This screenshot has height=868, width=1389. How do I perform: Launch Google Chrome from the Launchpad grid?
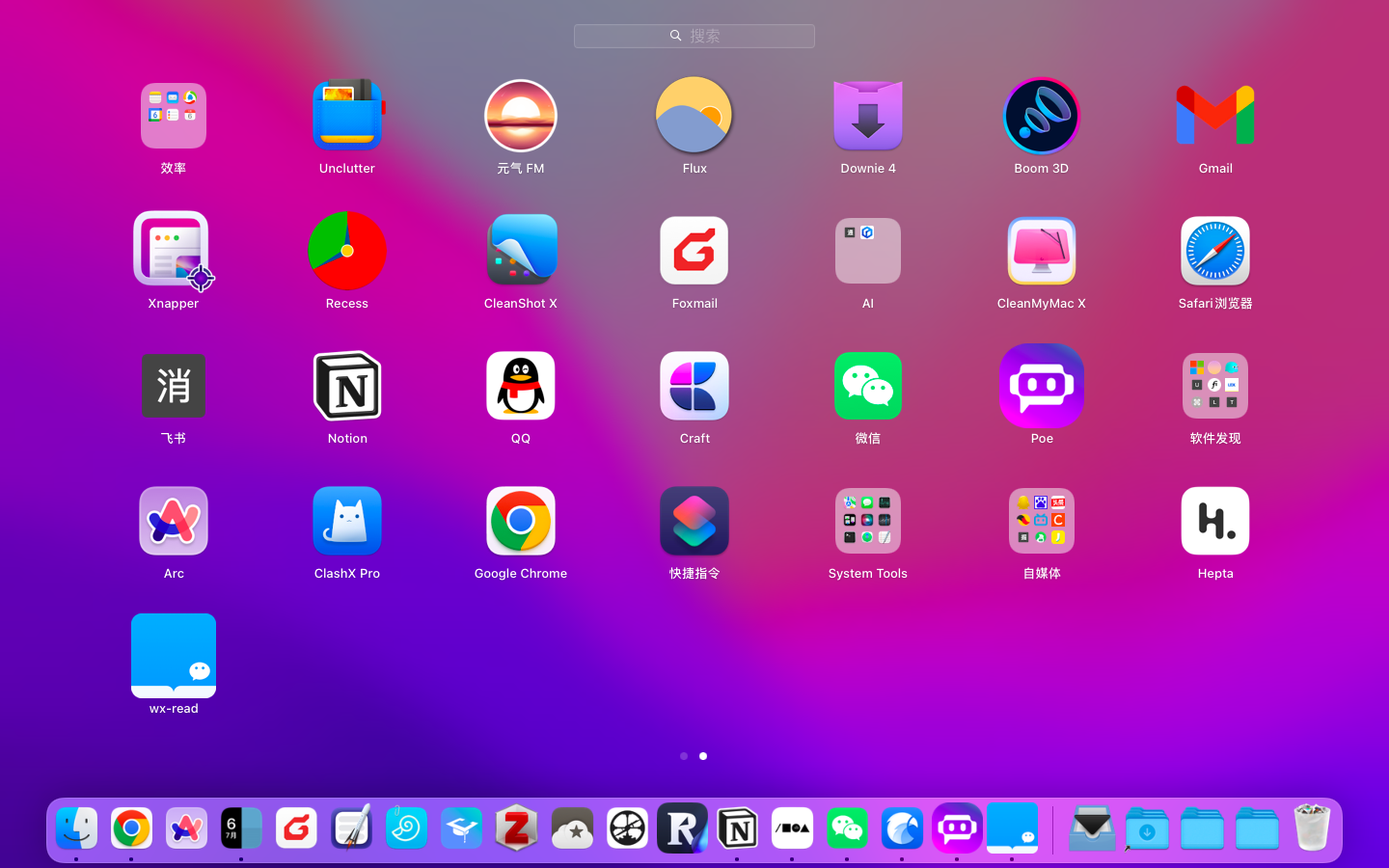tap(521, 521)
